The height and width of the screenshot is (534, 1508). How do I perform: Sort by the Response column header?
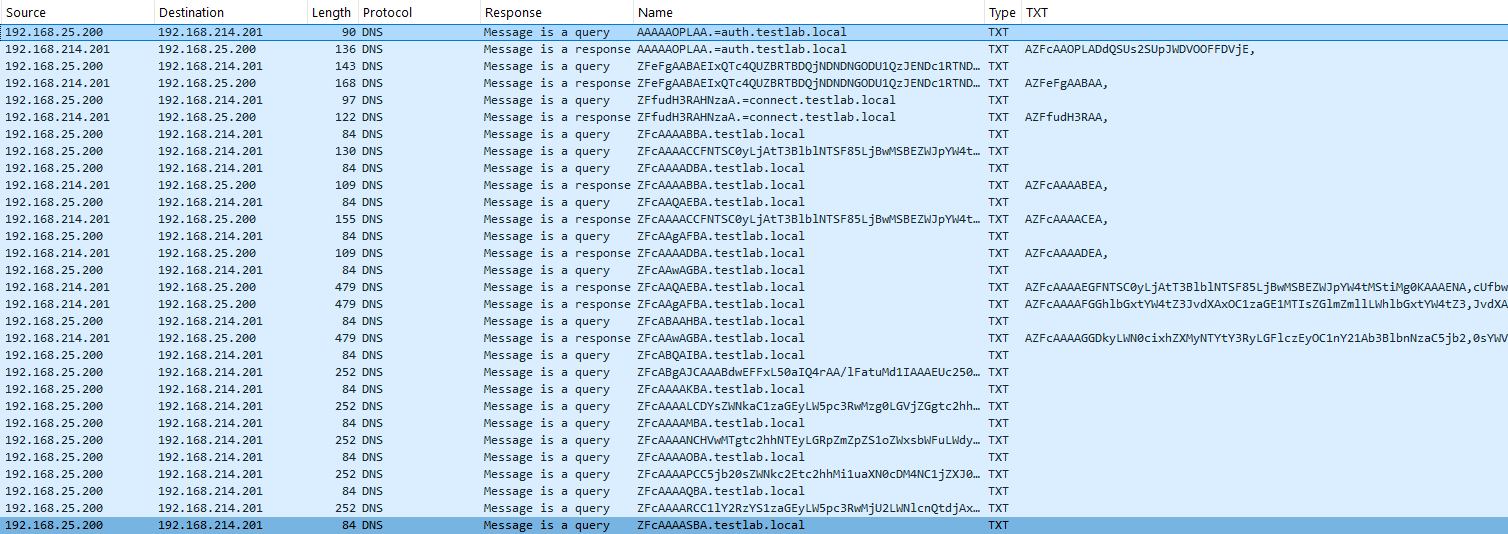556,13
